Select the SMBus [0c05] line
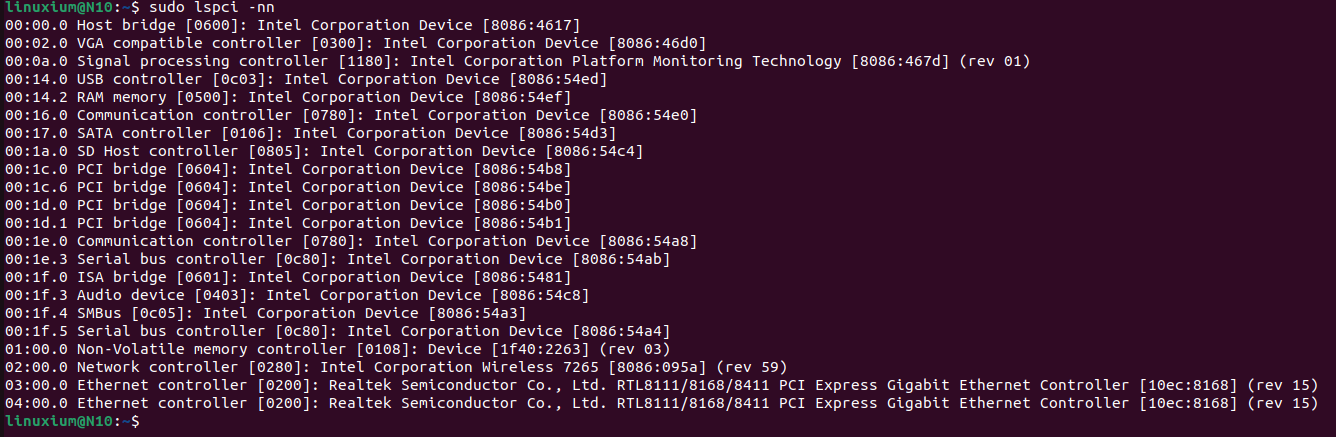This screenshot has height=437, width=1336. (x=265, y=313)
